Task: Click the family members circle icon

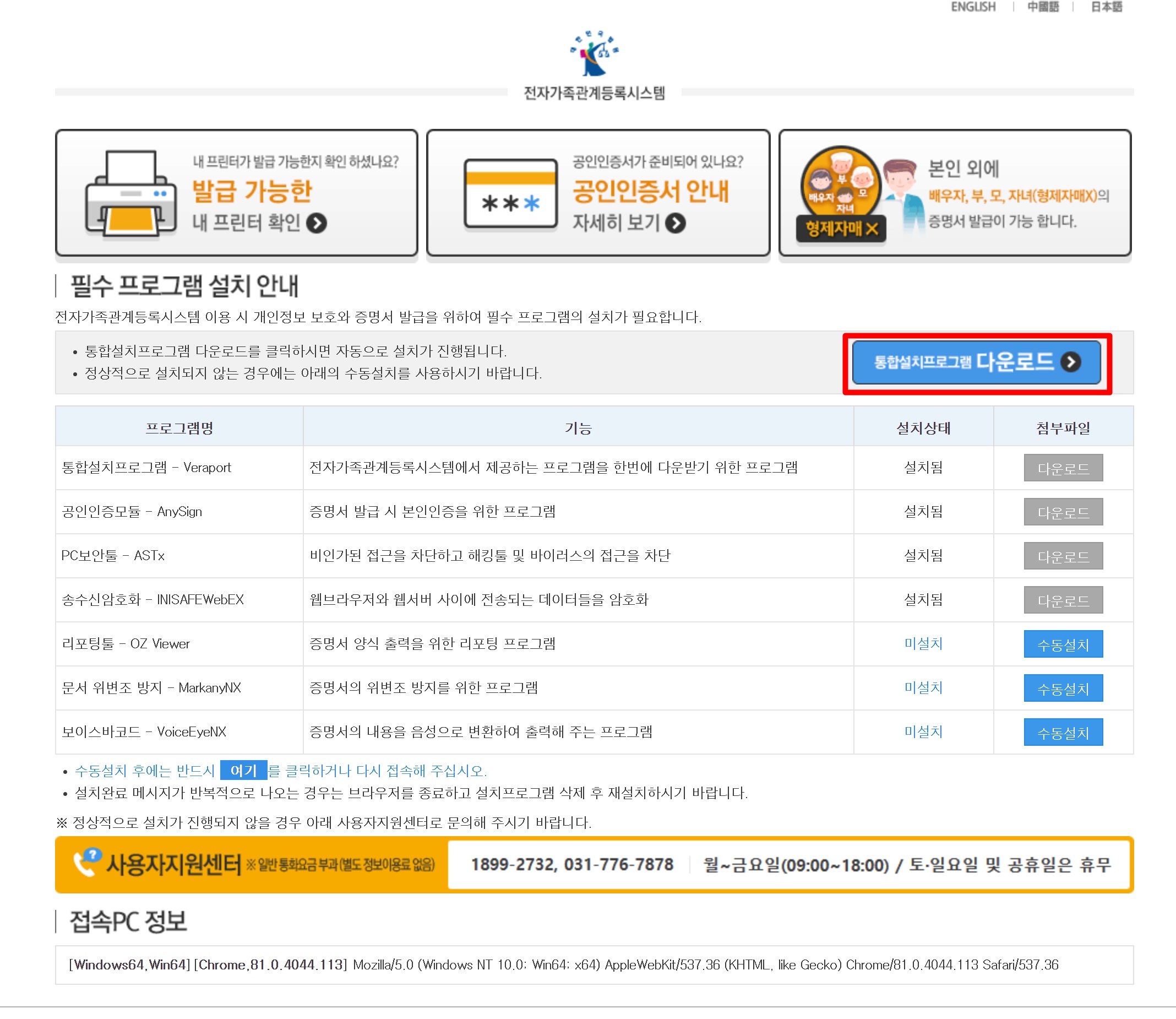Action: [x=840, y=183]
